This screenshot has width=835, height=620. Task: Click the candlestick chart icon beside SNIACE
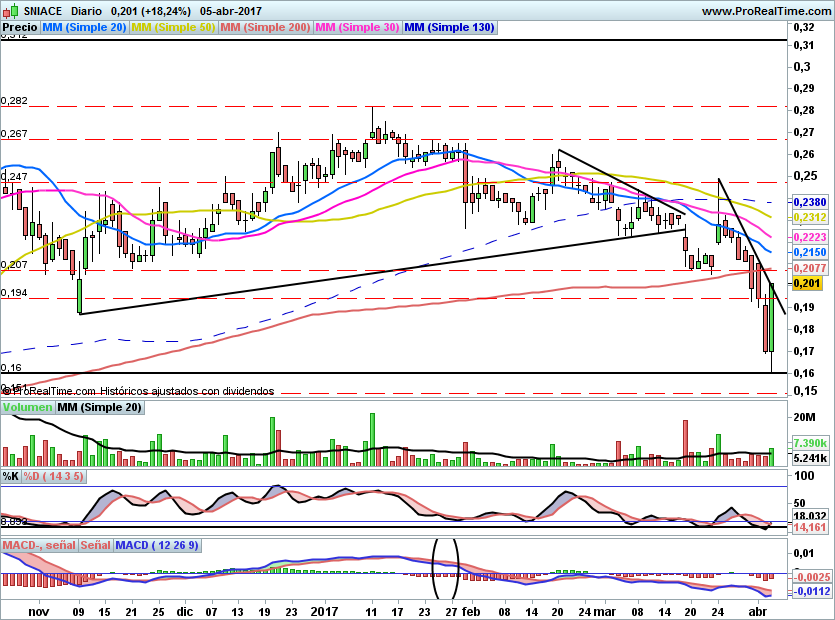11,11
